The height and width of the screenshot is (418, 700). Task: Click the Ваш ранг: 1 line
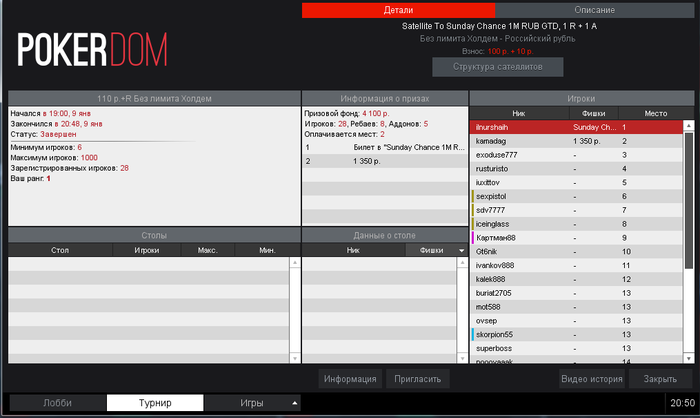[x=30, y=179]
